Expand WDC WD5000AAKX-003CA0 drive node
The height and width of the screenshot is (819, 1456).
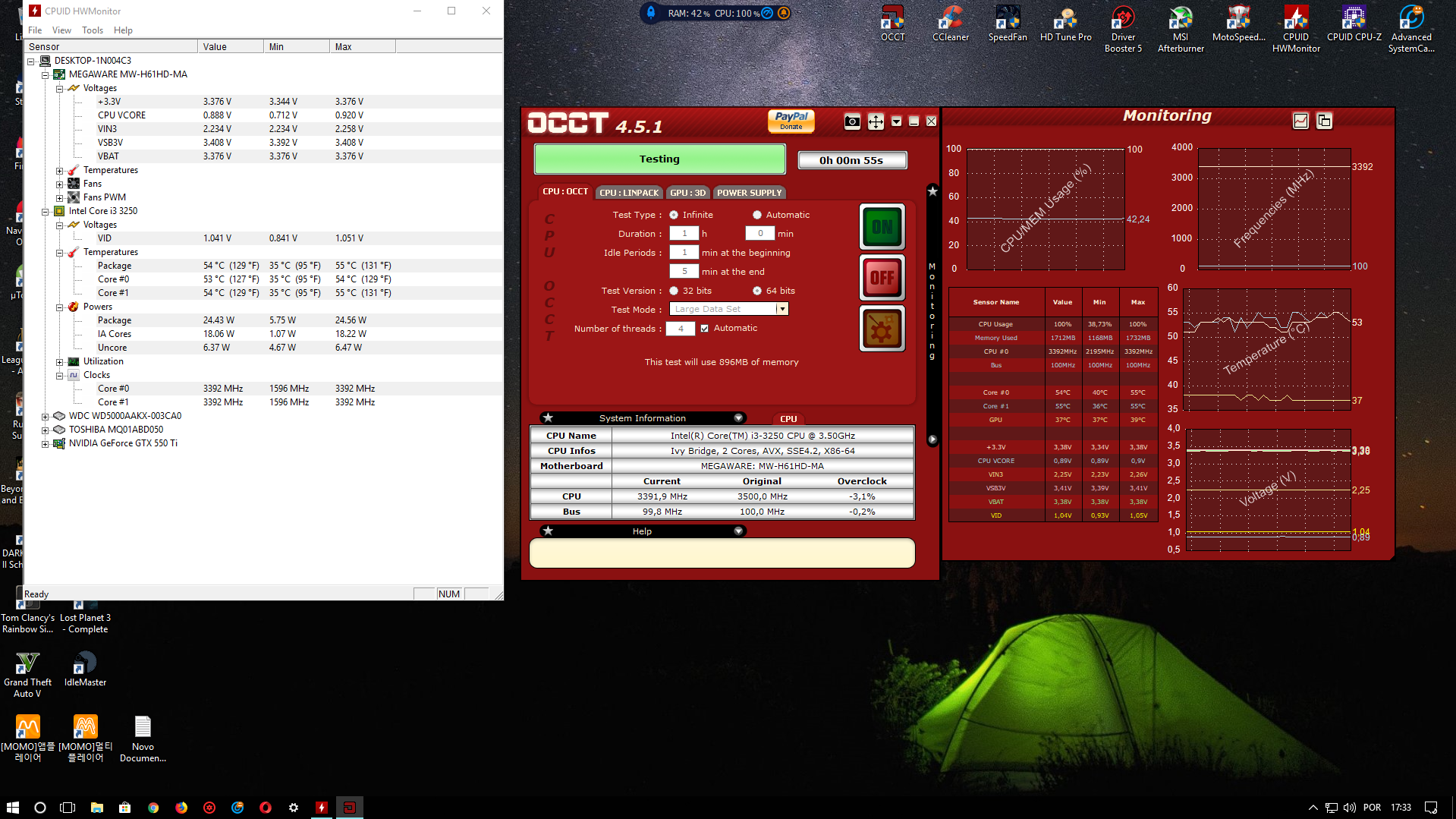46,417
